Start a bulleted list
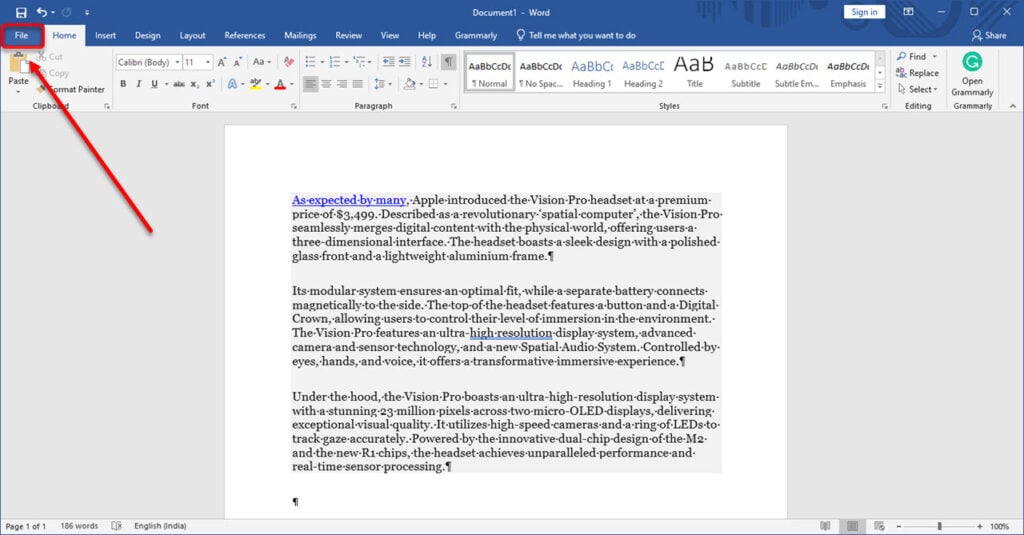This screenshot has height=535, width=1024. (x=310, y=62)
